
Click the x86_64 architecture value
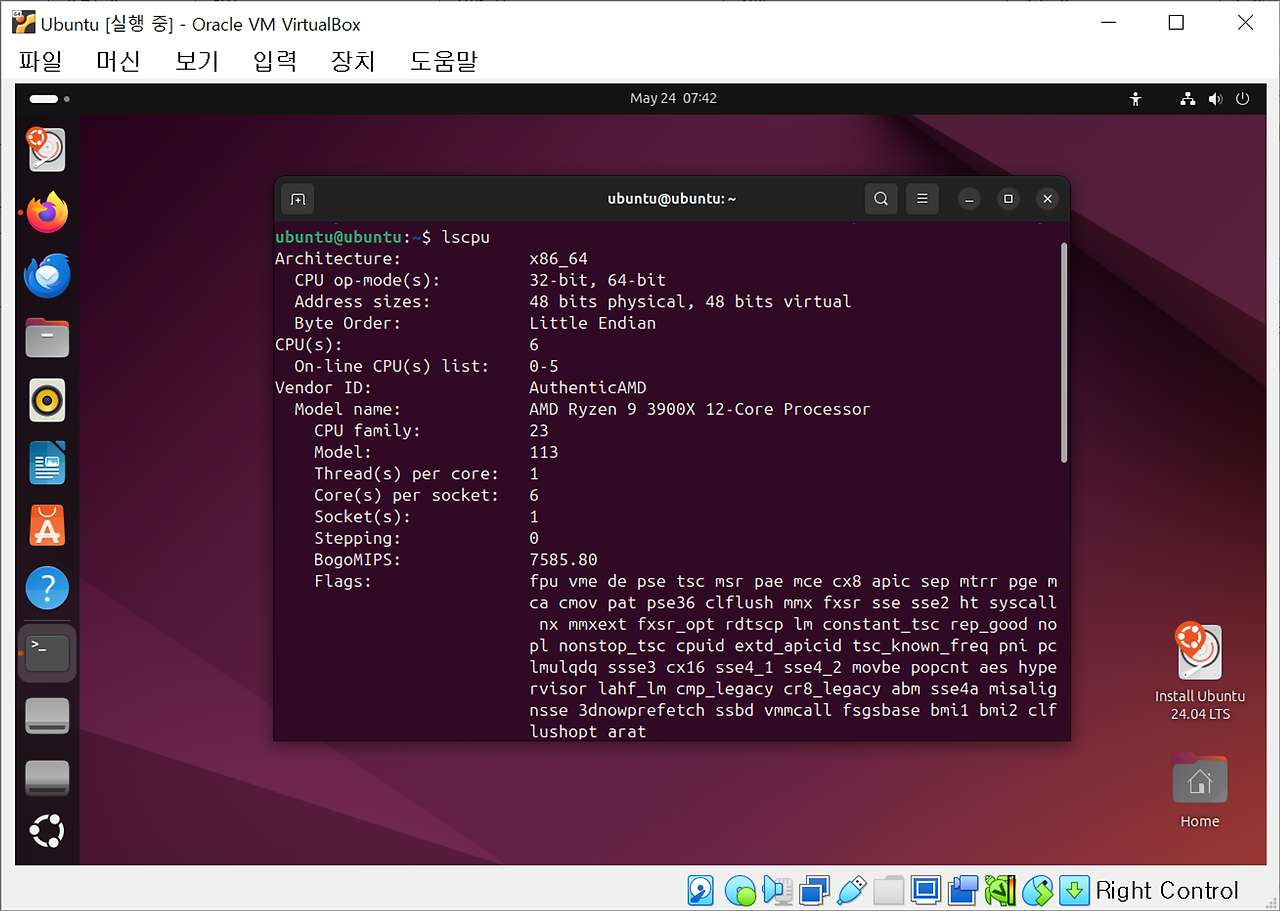pos(558,259)
